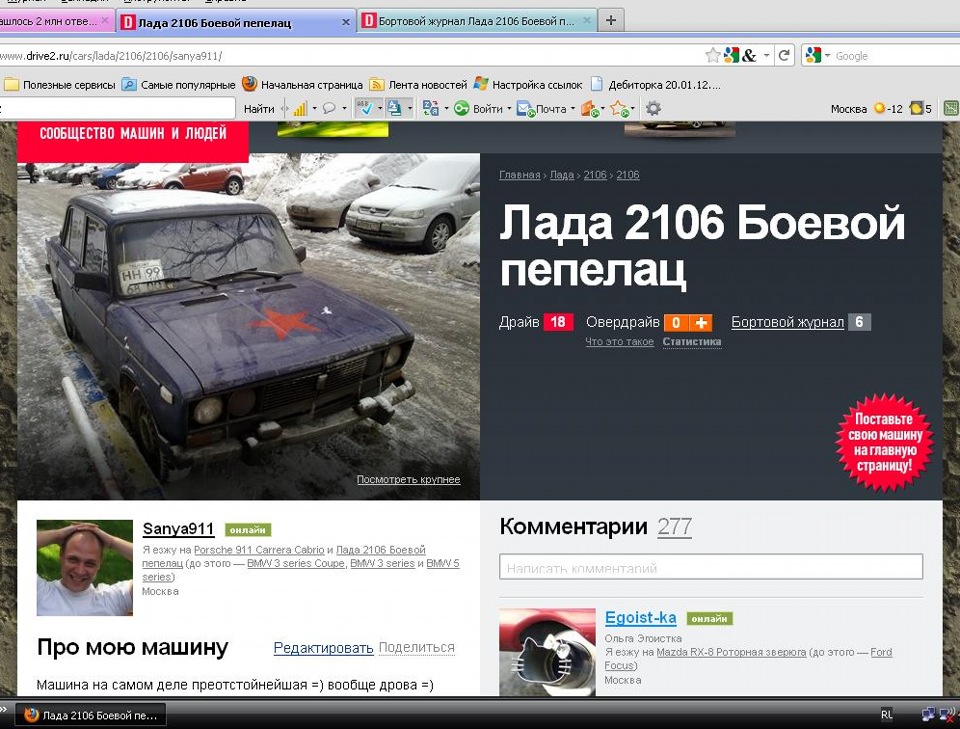Sign in using the green Войти icon
This screenshot has height=729, width=960.
point(462,108)
